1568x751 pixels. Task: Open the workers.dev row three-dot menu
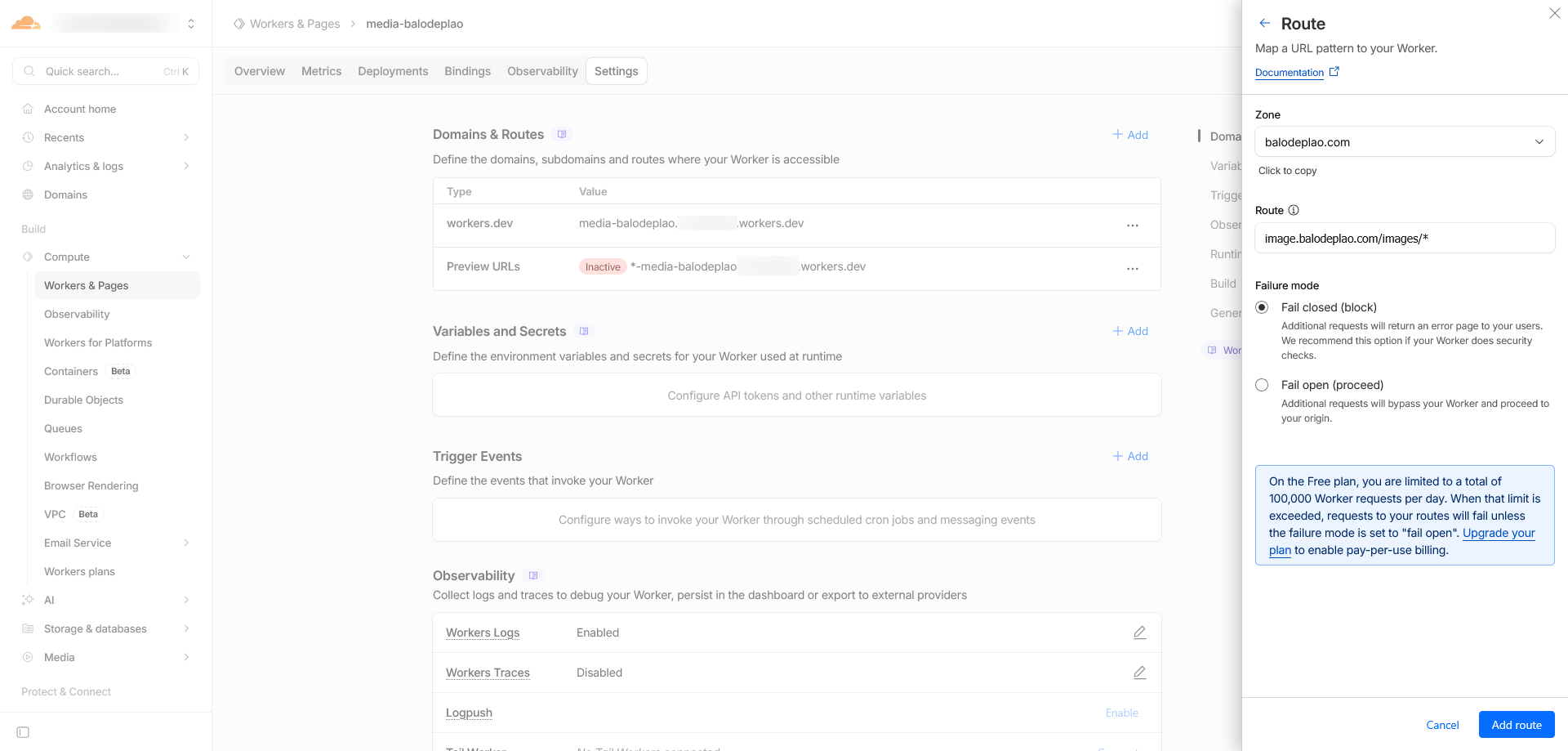coord(1132,226)
